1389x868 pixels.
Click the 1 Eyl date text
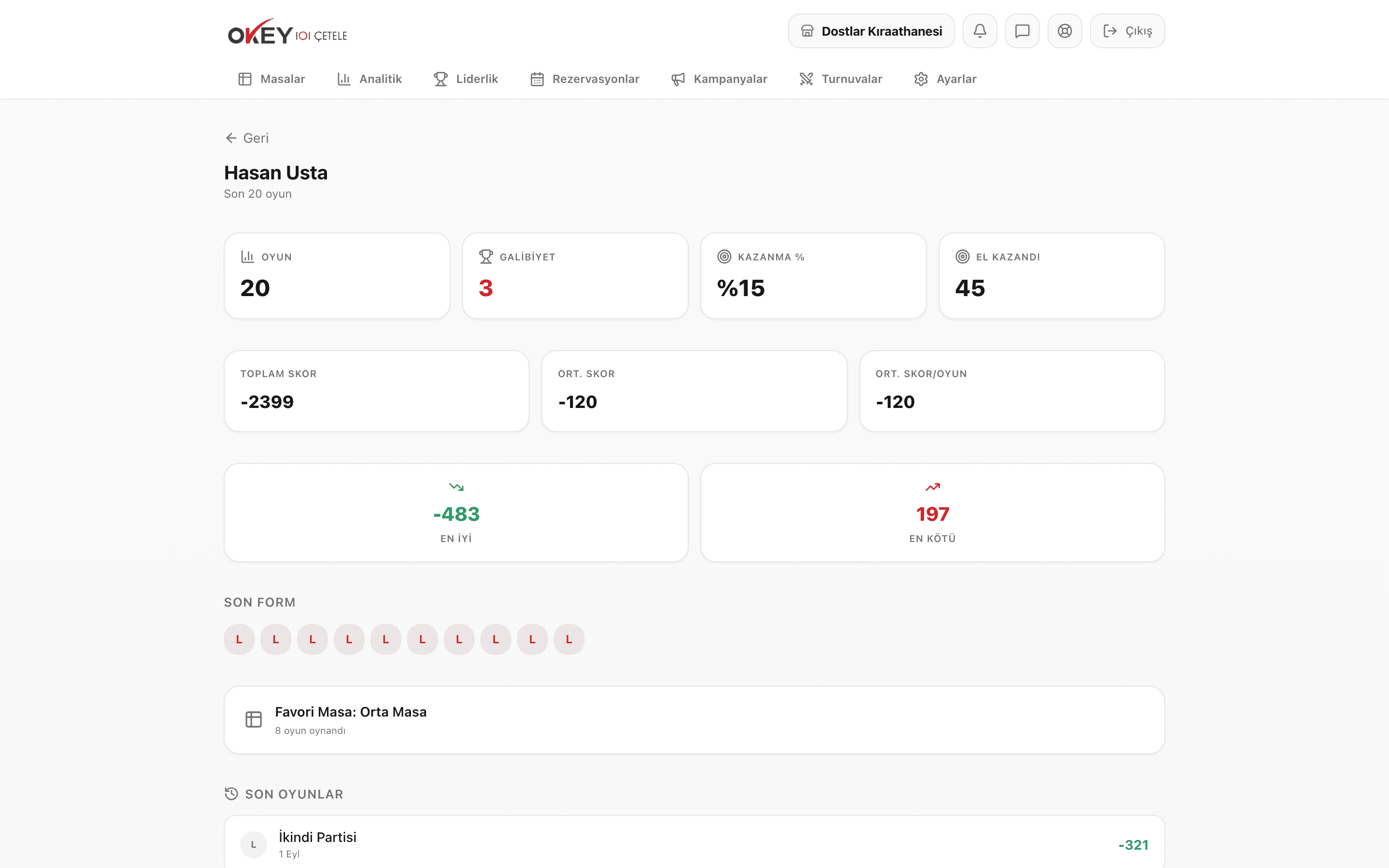[289, 854]
